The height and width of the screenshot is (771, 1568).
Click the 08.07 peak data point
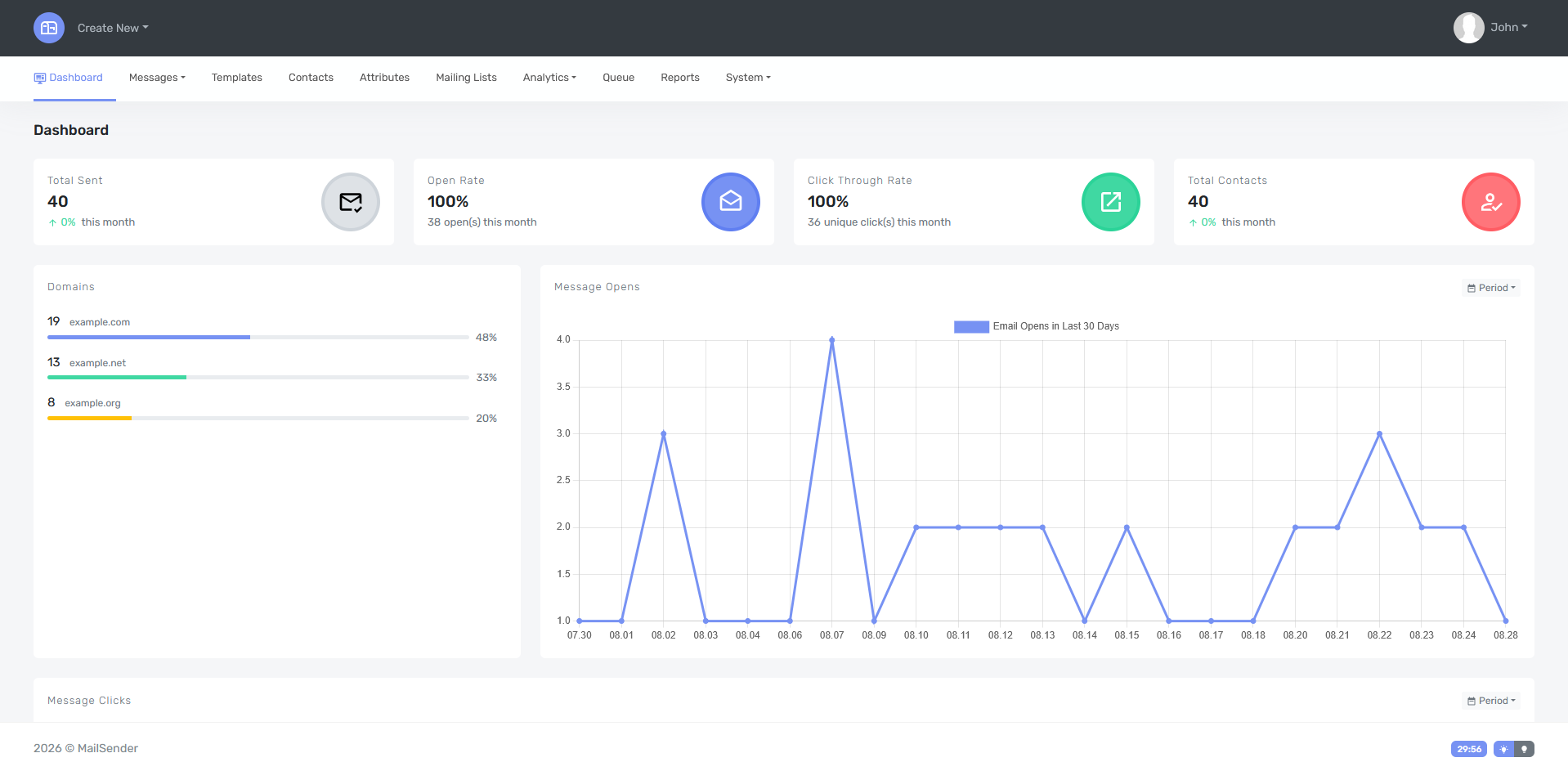(x=832, y=340)
